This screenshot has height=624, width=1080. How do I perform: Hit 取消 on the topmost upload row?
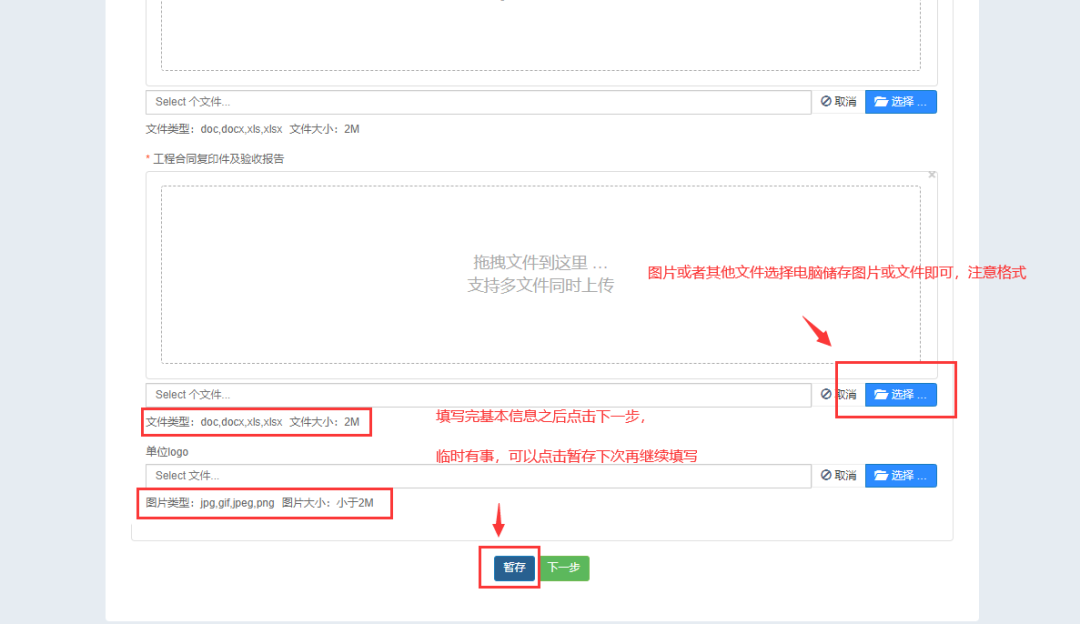coord(838,102)
